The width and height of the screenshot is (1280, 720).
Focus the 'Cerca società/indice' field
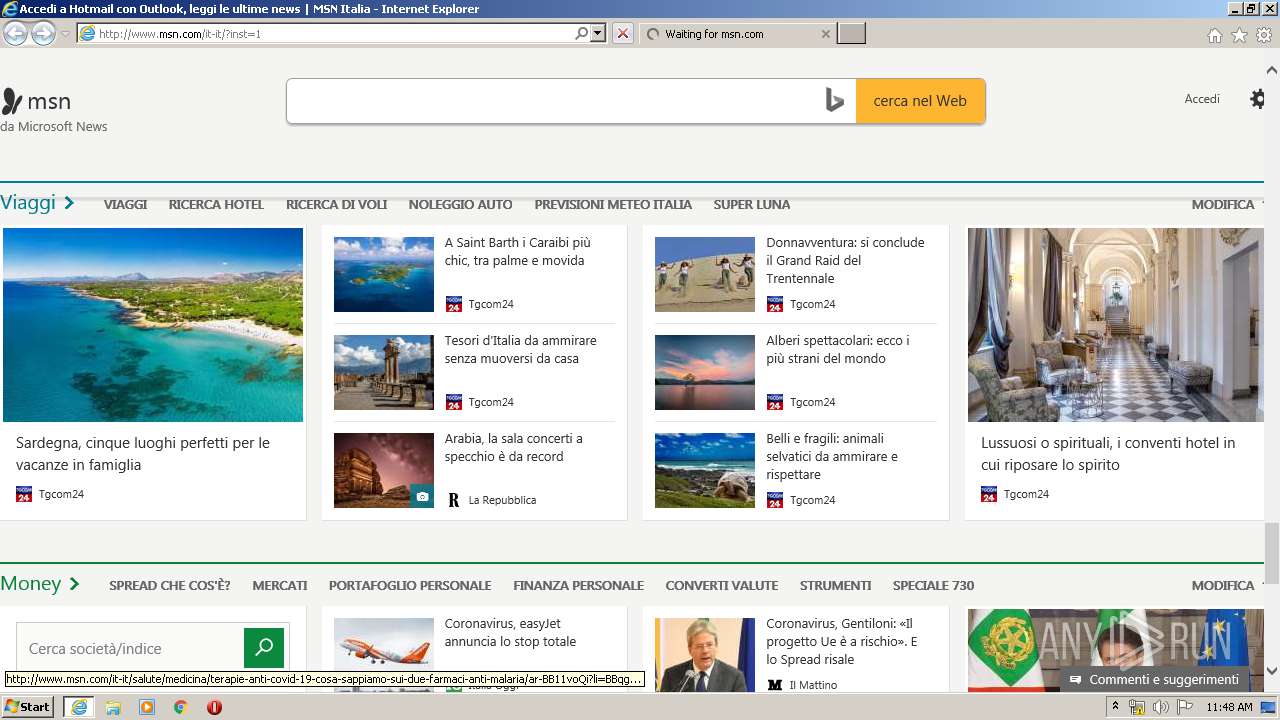click(x=130, y=648)
